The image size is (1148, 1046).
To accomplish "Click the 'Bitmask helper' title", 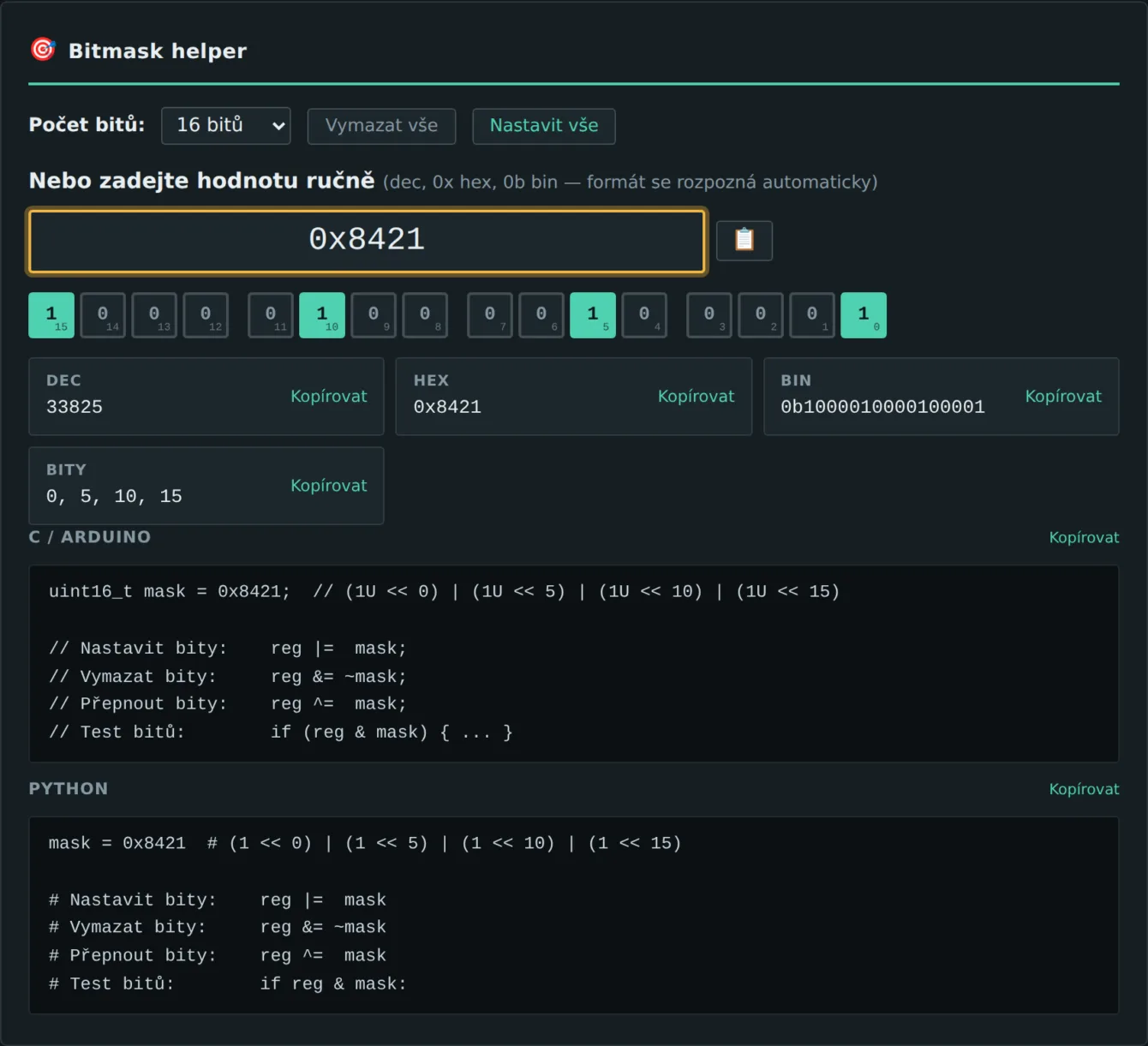I will pos(158,51).
